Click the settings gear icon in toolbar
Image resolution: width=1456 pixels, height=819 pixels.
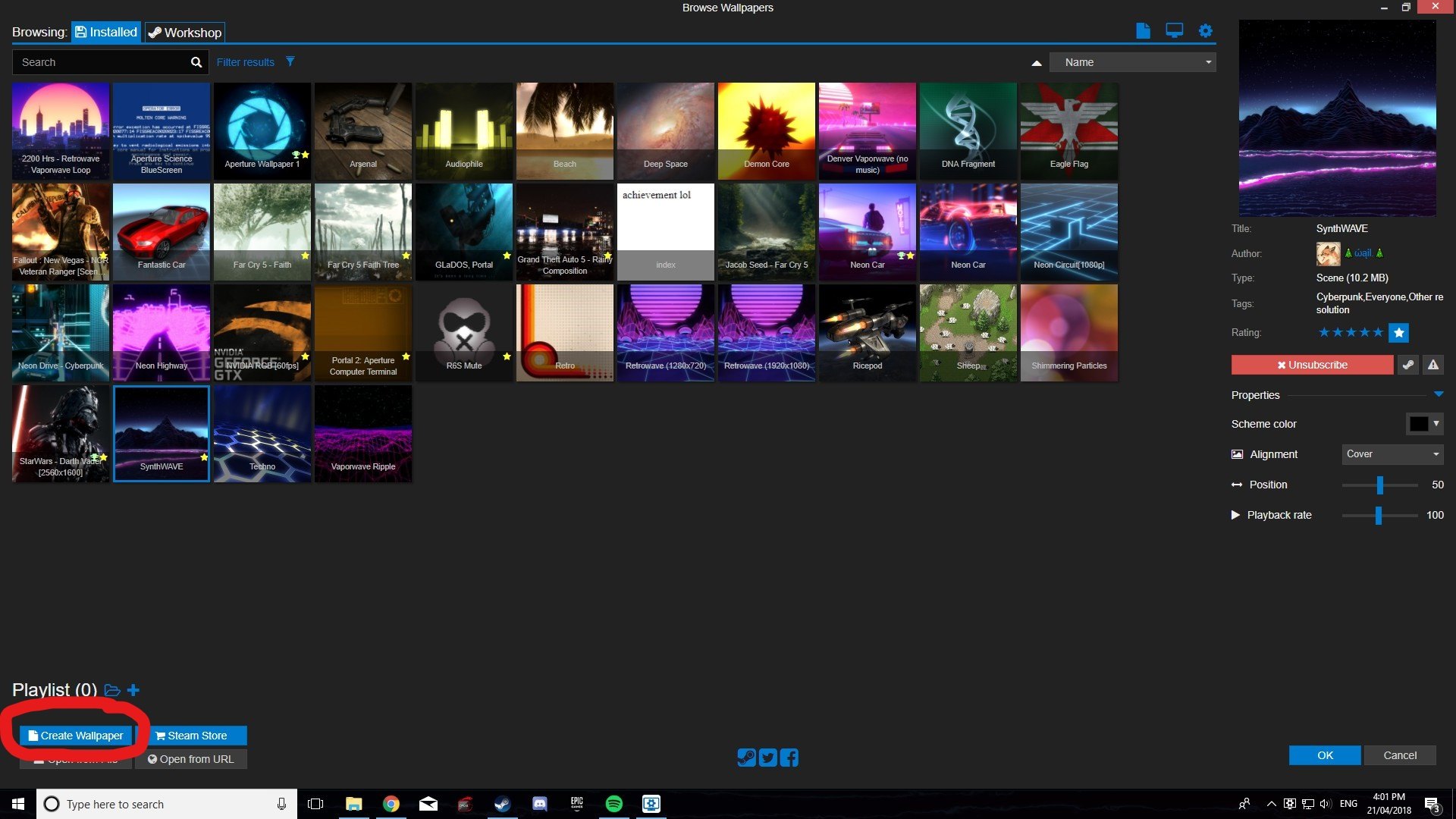point(1207,31)
